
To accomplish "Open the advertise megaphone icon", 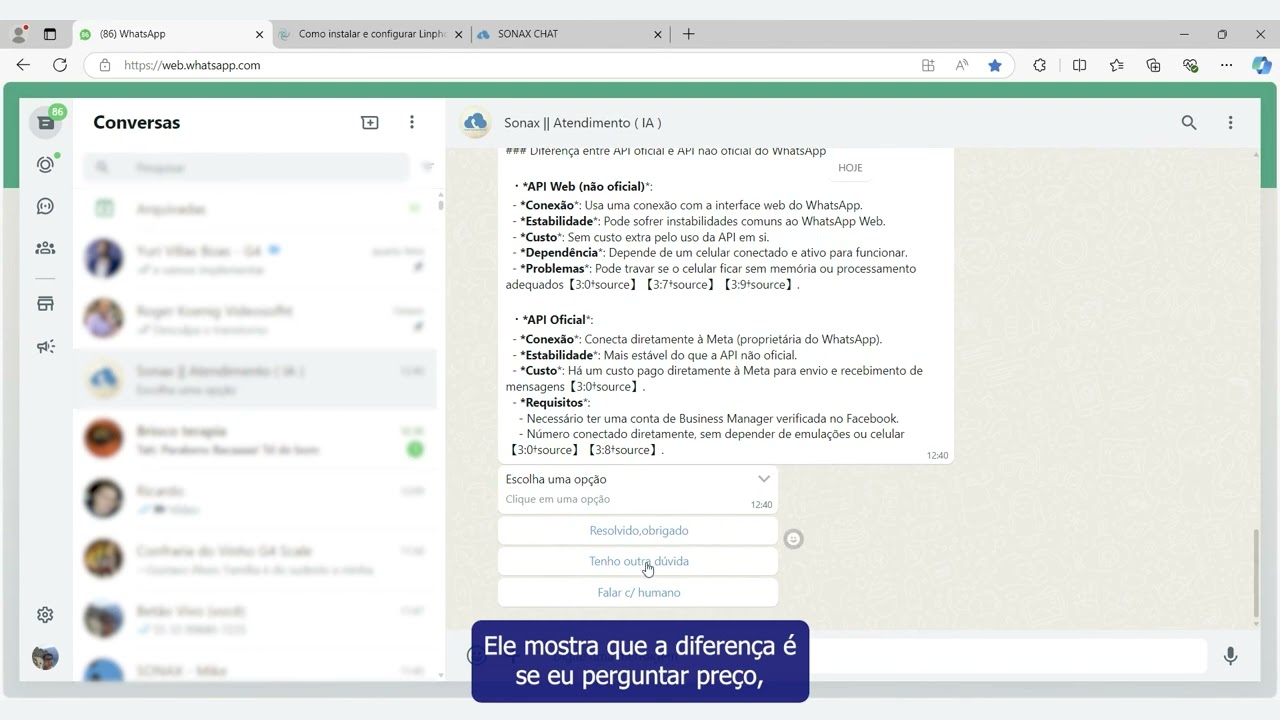I will pyautogui.click(x=45, y=347).
